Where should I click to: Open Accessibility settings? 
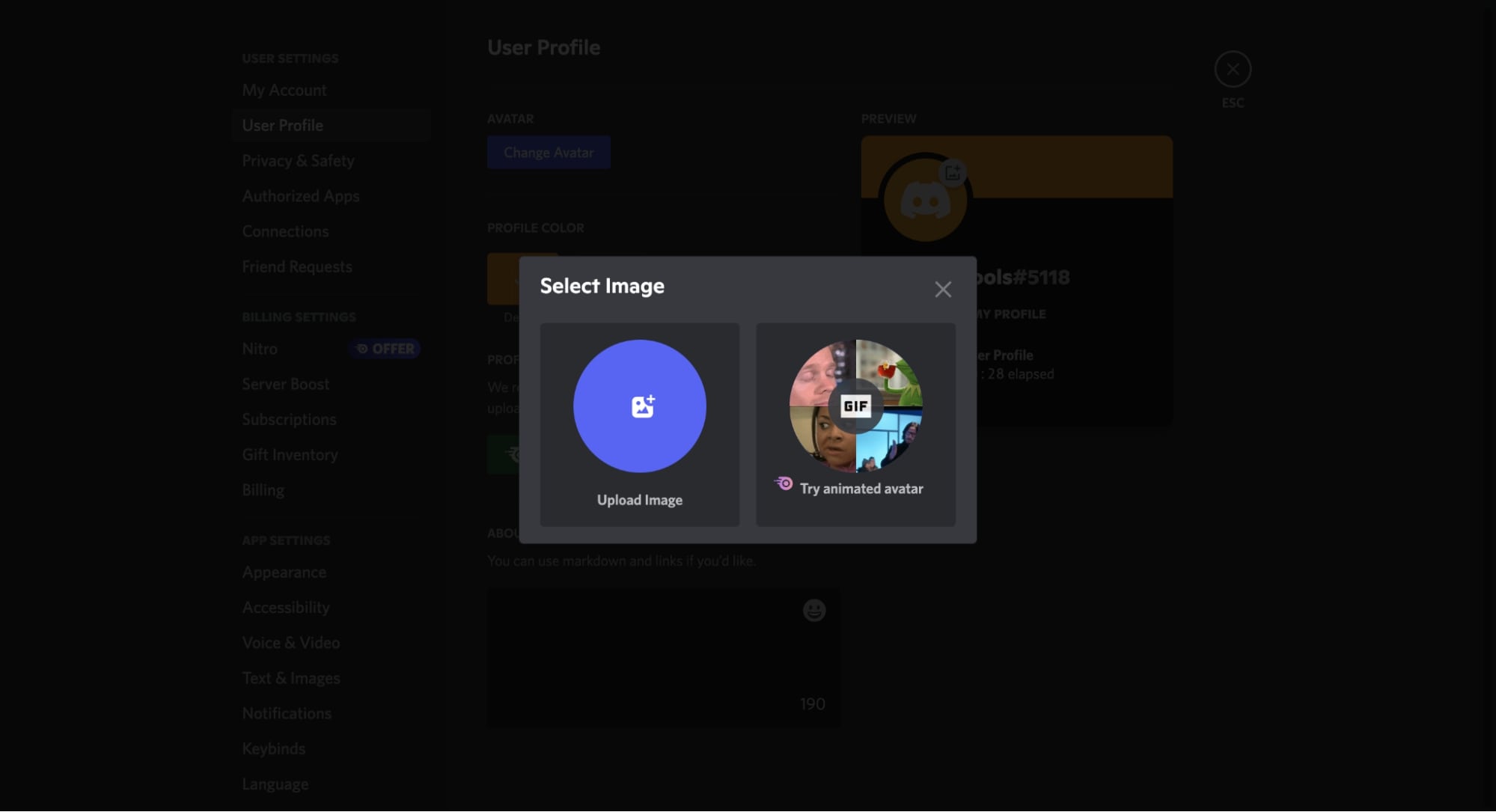pyautogui.click(x=331, y=607)
